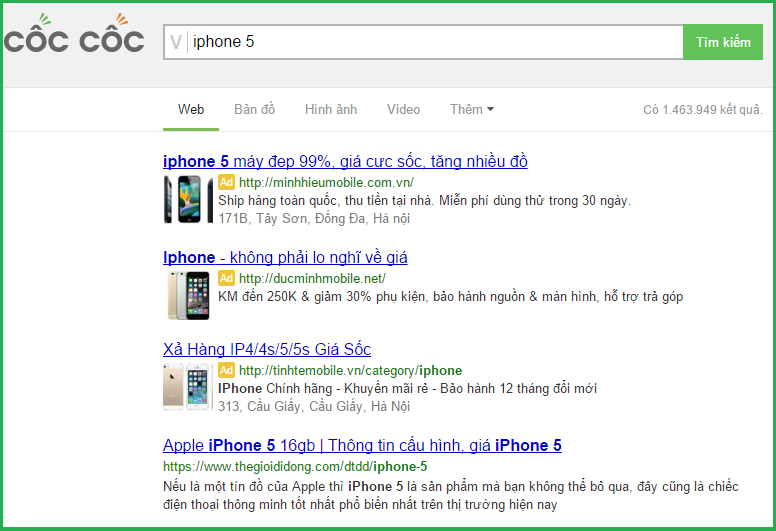Viewport: 776px width, 531px height.
Task: Open the 'iphone 5 máy đẹp 99%' ad link
Action: [x=345, y=161]
